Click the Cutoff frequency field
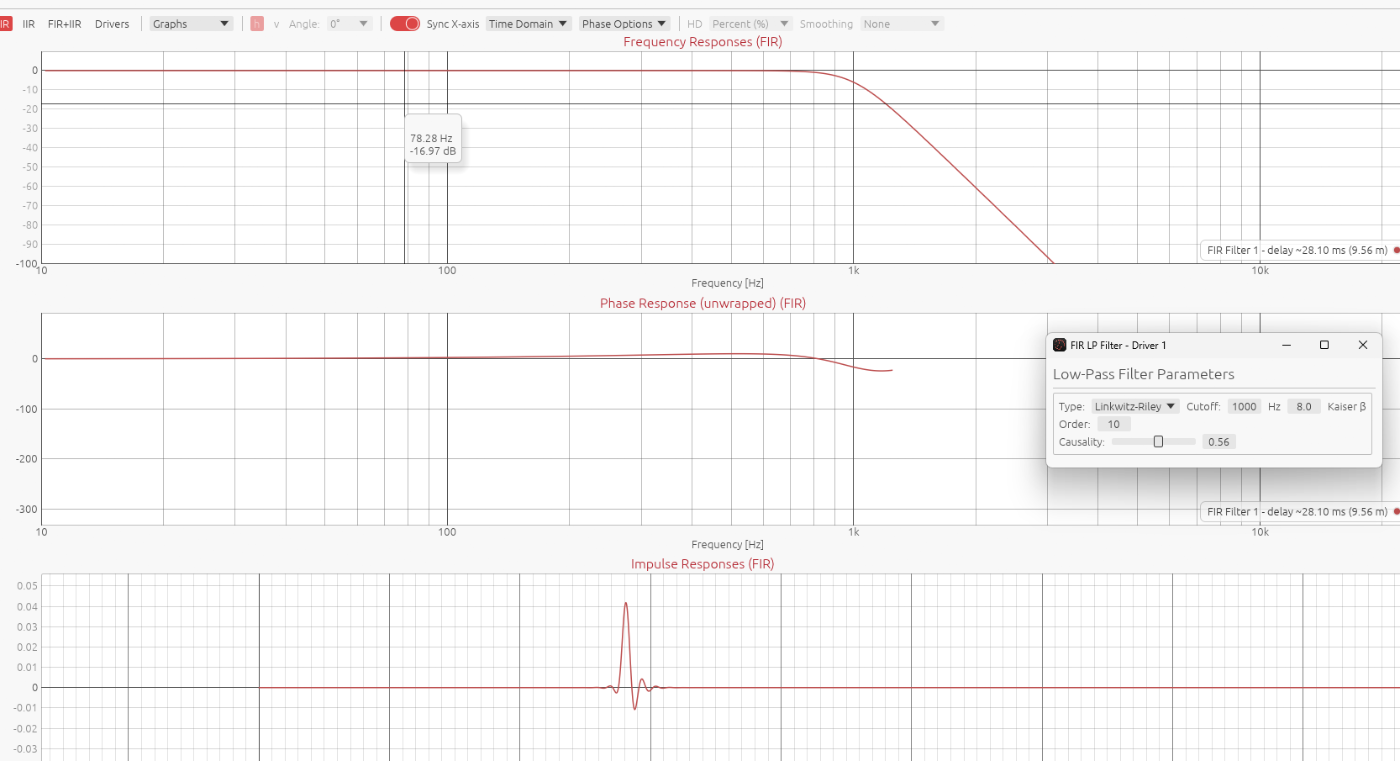 pos(1244,407)
